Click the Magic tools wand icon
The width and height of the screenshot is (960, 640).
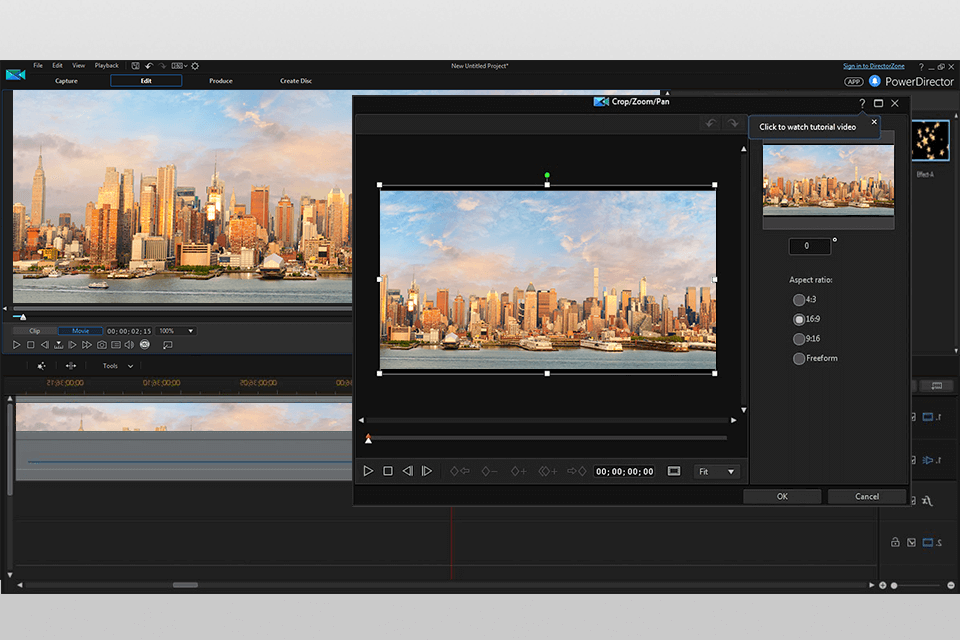pos(41,366)
